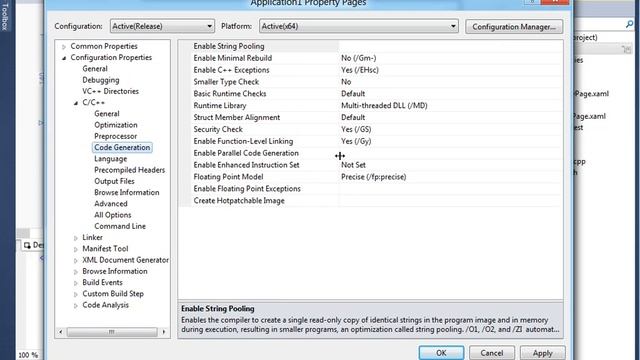This screenshot has width=640, height=360.
Task: Expand the Linker node
Action: [x=76, y=238]
